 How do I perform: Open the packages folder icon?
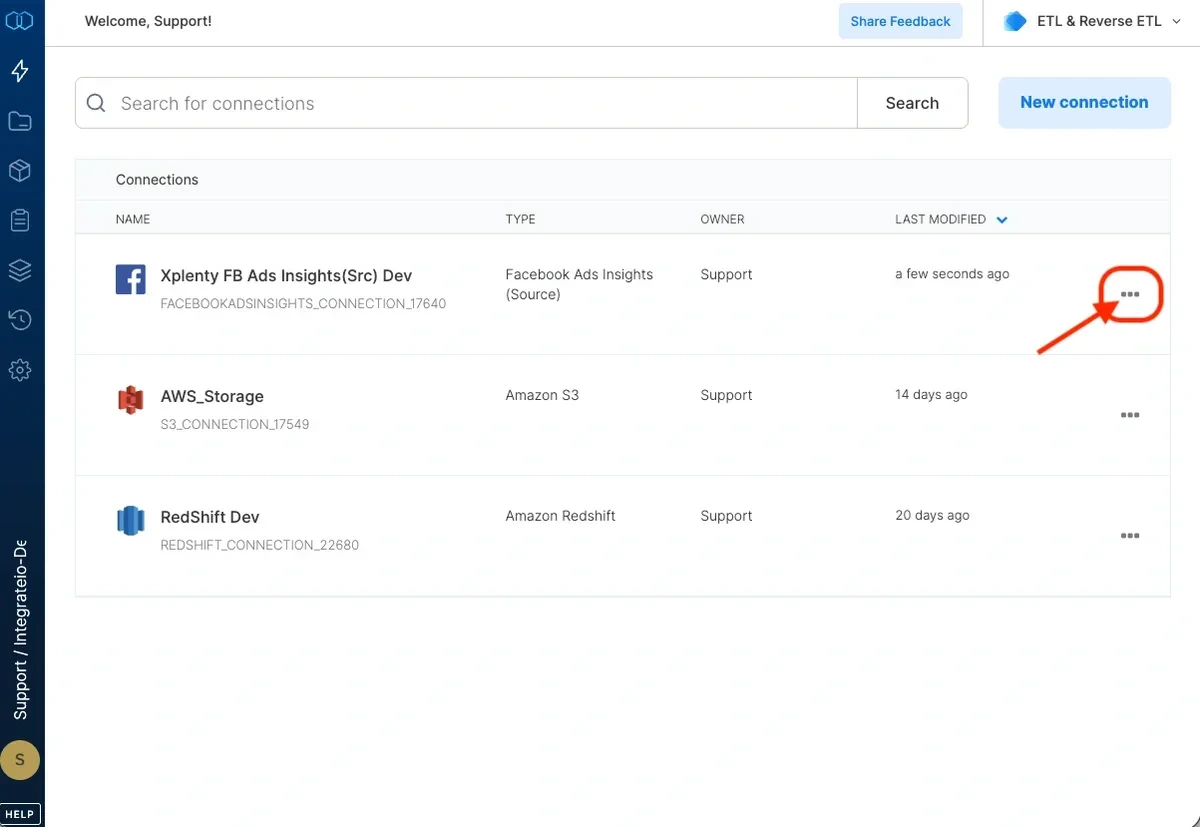click(21, 120)
